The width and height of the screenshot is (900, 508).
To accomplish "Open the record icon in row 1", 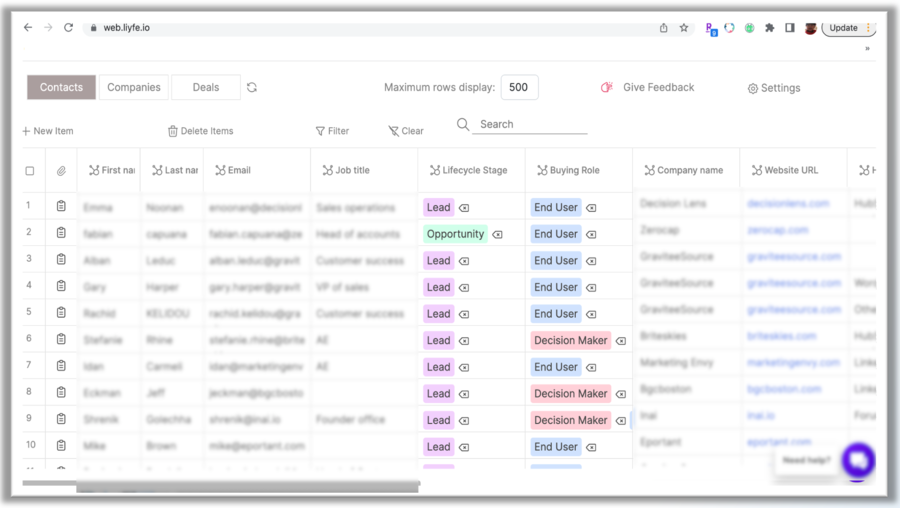I will tap(61, 207).
